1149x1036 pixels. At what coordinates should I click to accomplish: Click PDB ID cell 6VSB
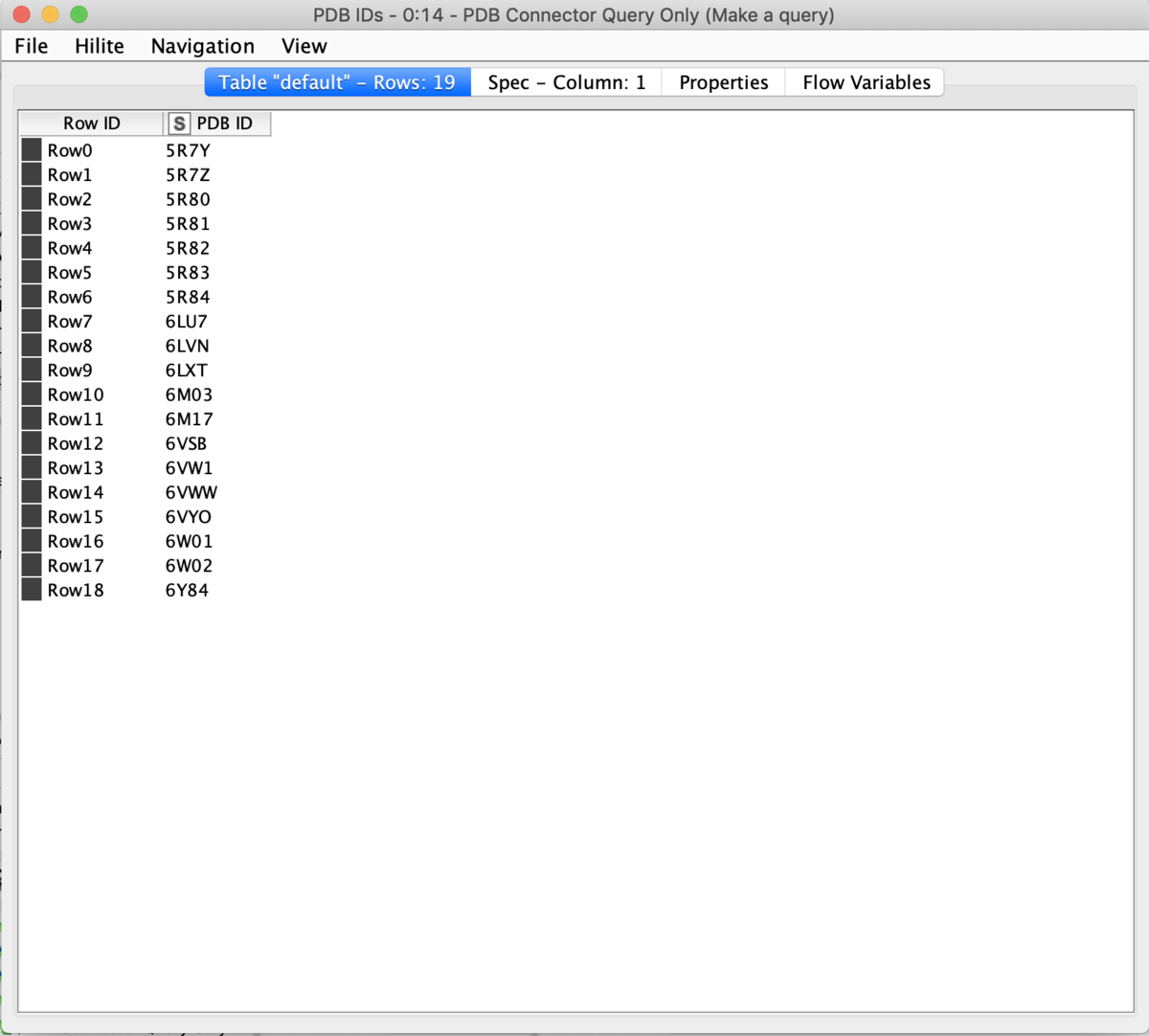click(186, 443)
